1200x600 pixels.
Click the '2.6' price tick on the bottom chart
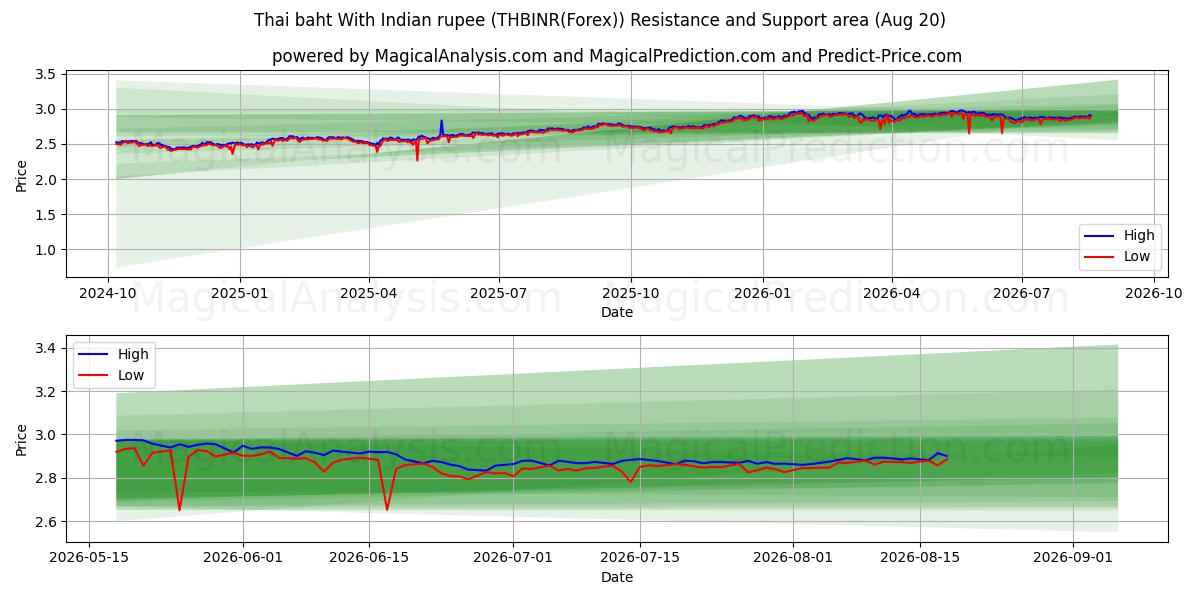click(x=45, y=522)
